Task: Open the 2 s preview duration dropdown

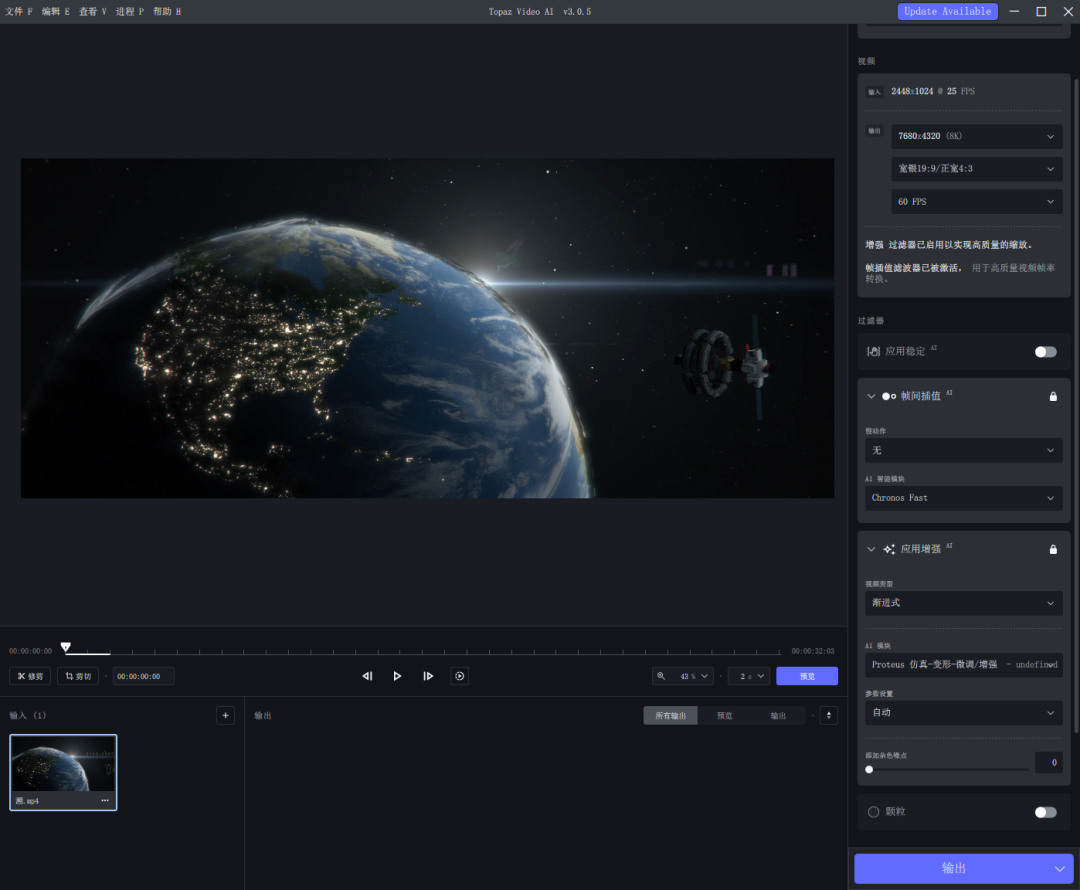Action: point(751,676)
